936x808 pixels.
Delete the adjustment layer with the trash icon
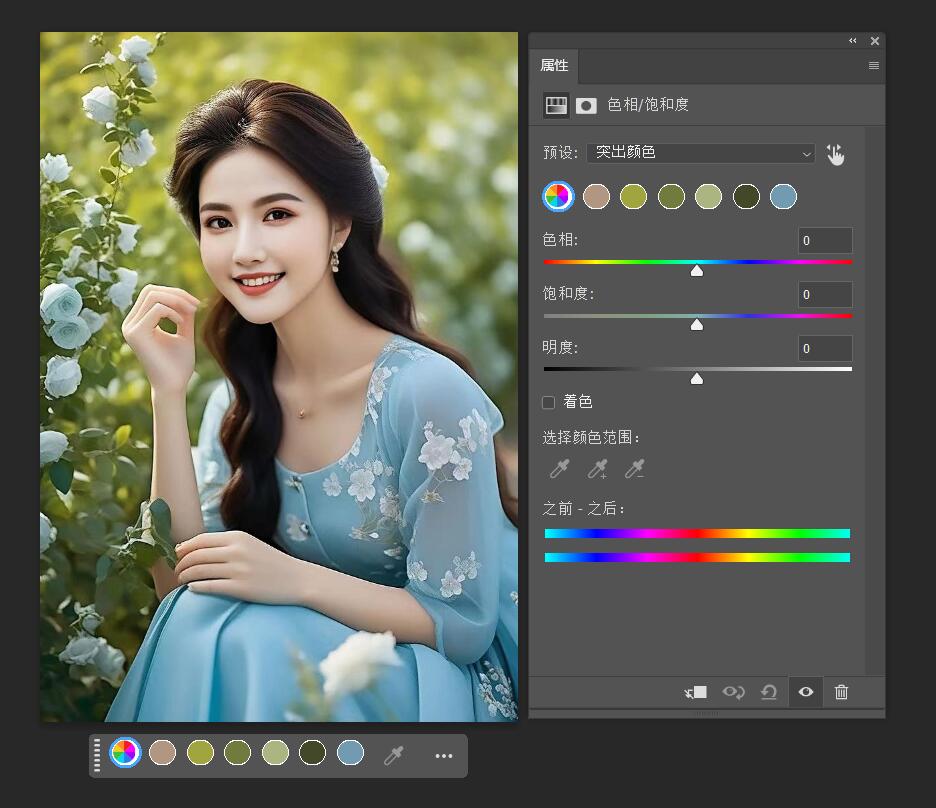pos(842,692)
